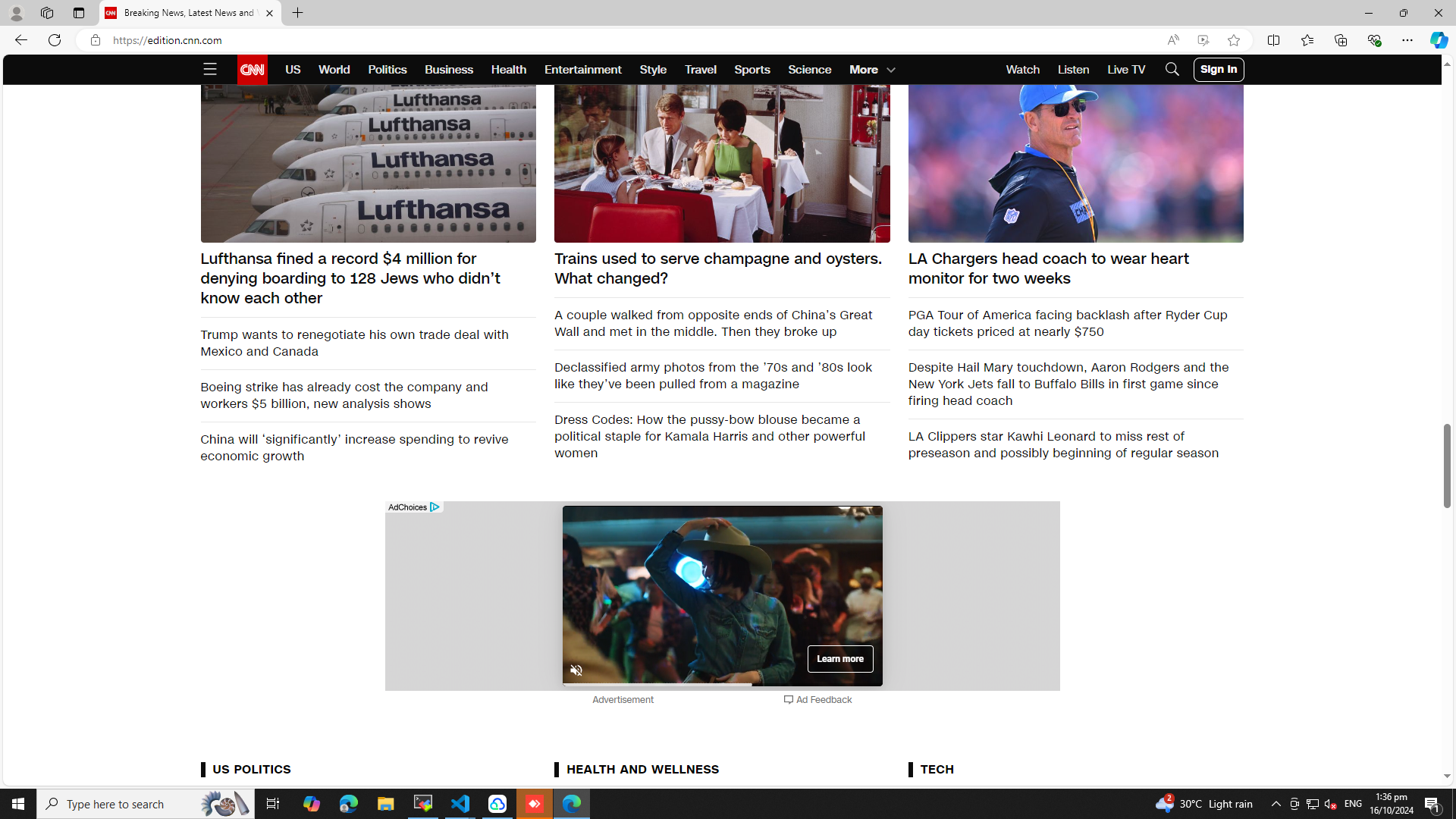Open Trains used to serve champagne headline
This screenshot has width=1456, height=819.
pos(718,268)
